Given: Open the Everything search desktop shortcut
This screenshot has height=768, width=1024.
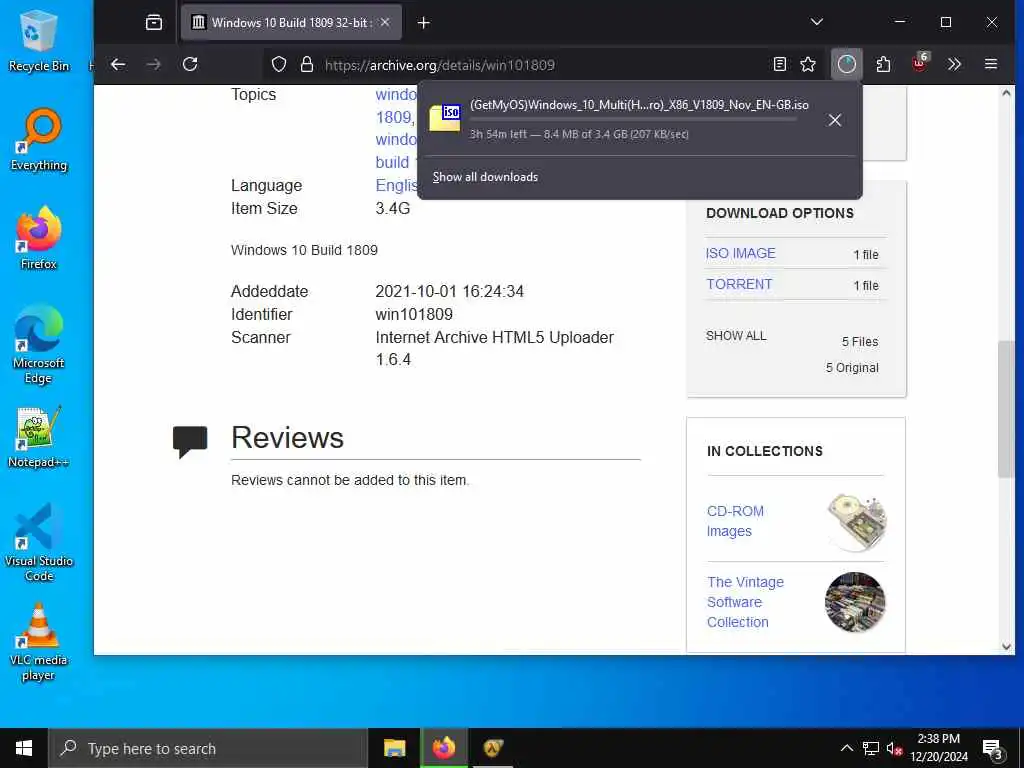Looking at the screenshot, I should [39, 140].
